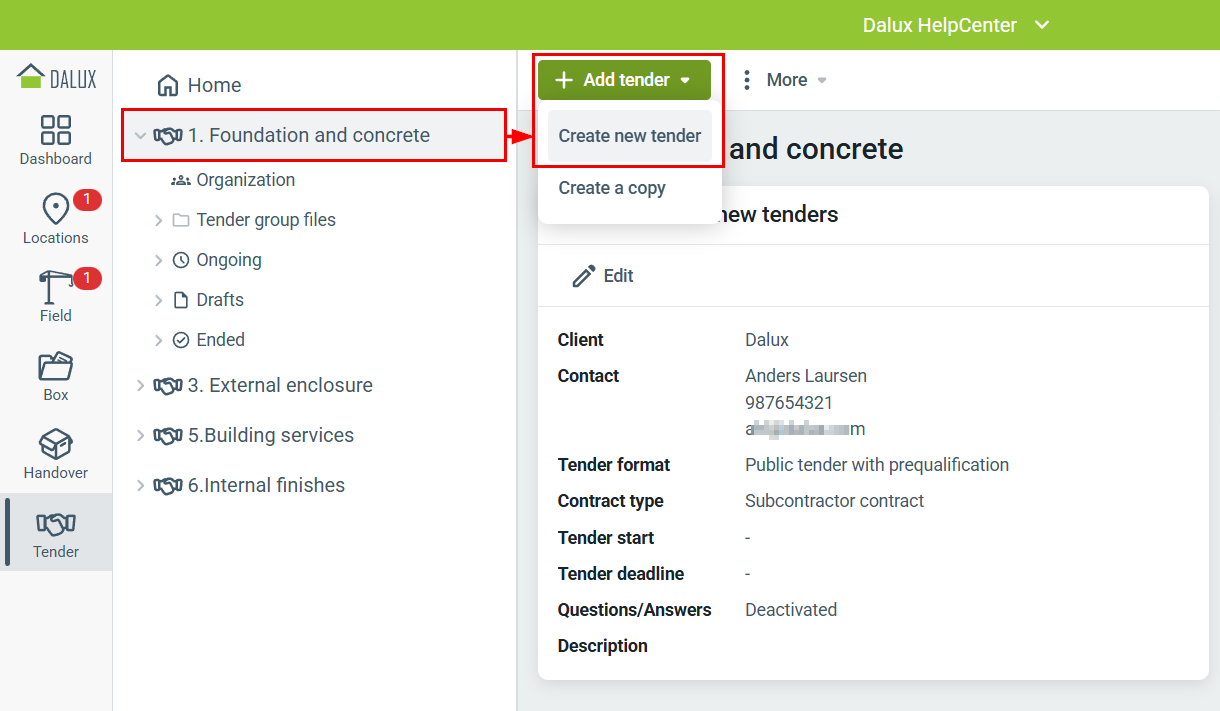Open the Dashboard module icon
This screenshot has height=711, width=1220.
[x=56, y=130]
